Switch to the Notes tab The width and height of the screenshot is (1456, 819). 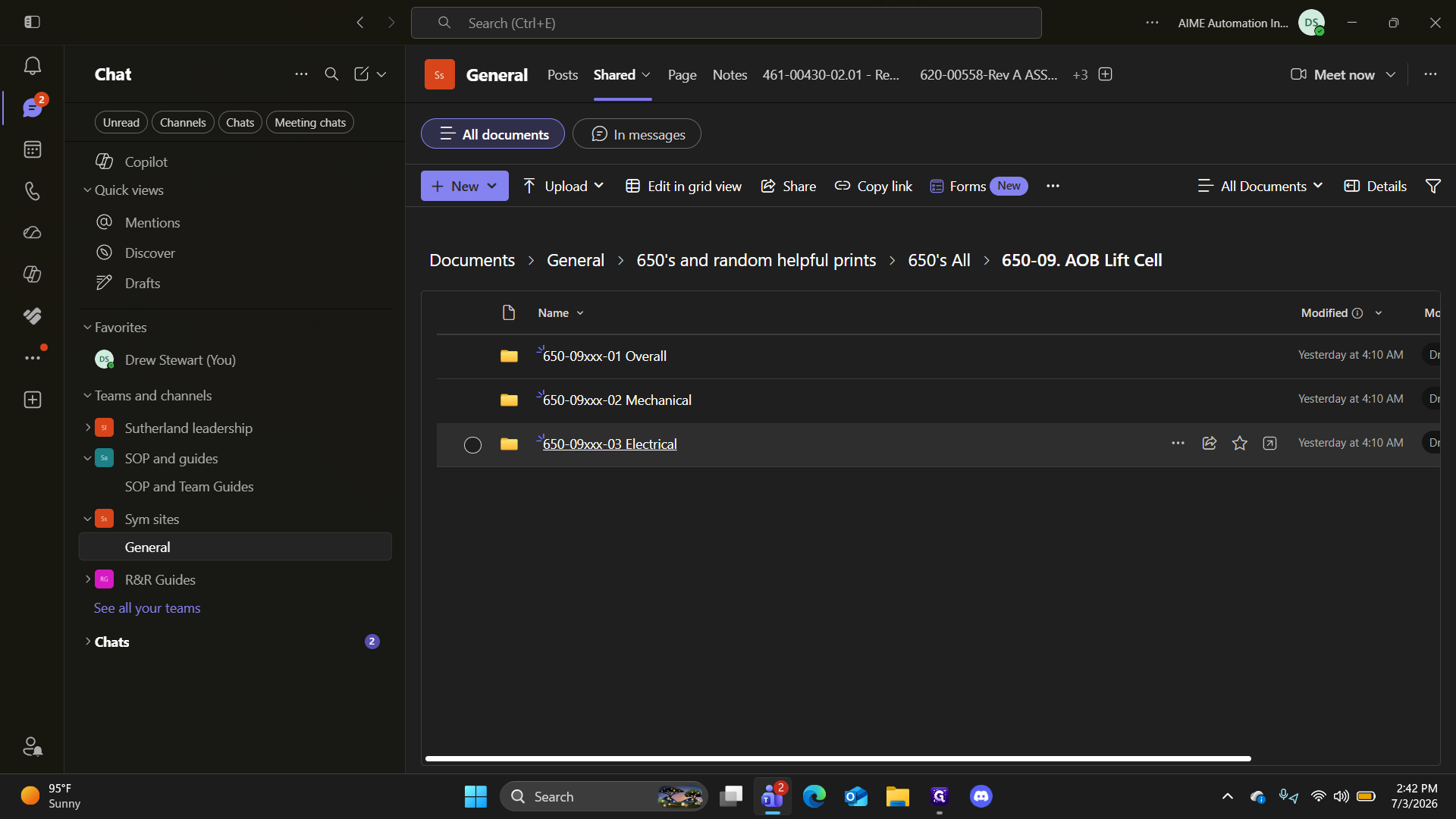(x=730, y=74)
